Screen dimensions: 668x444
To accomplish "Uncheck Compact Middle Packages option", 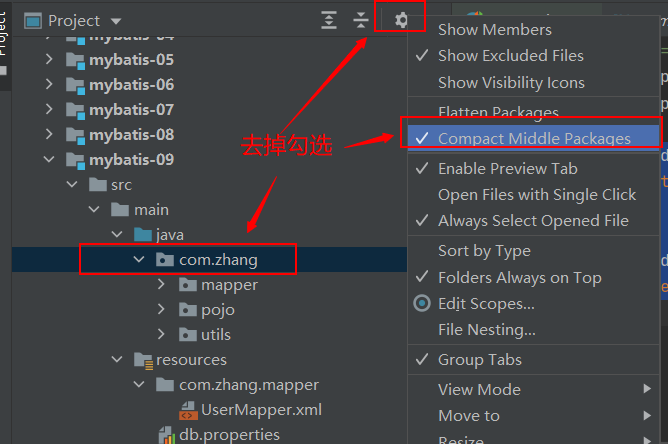I will [533, 138].
